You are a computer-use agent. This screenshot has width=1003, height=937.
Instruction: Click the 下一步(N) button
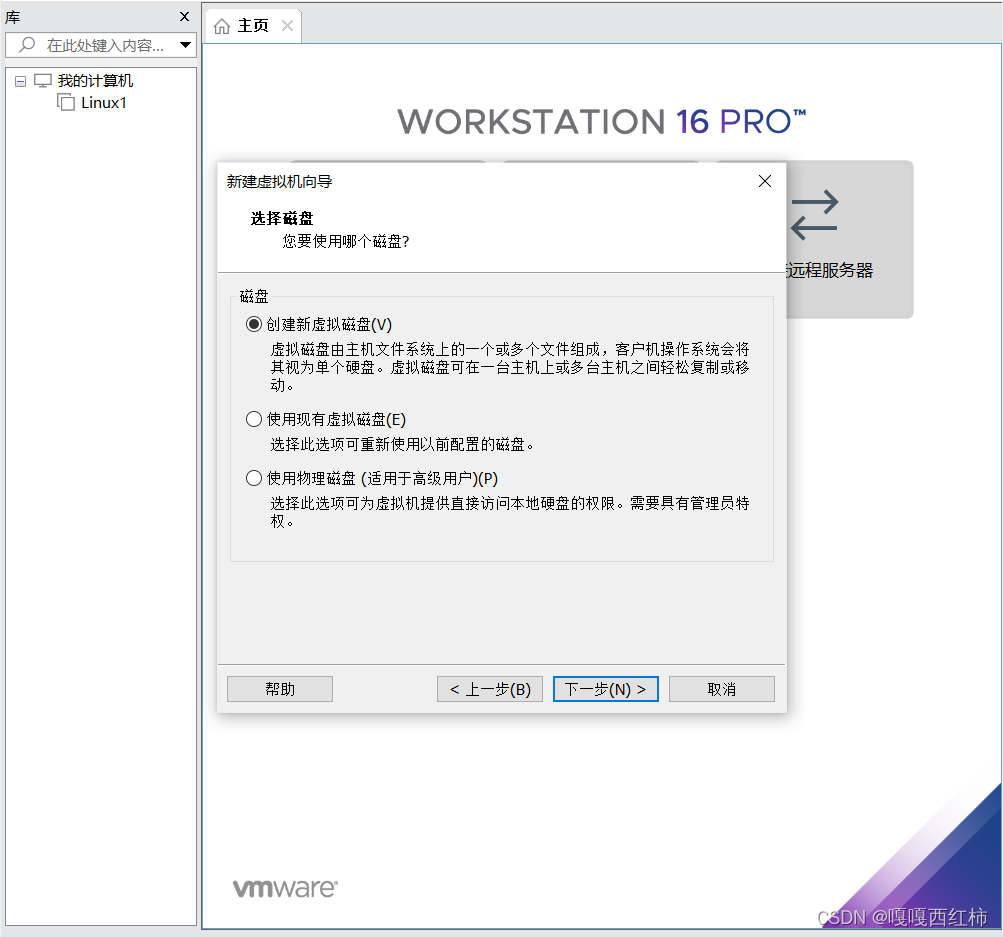605,689
